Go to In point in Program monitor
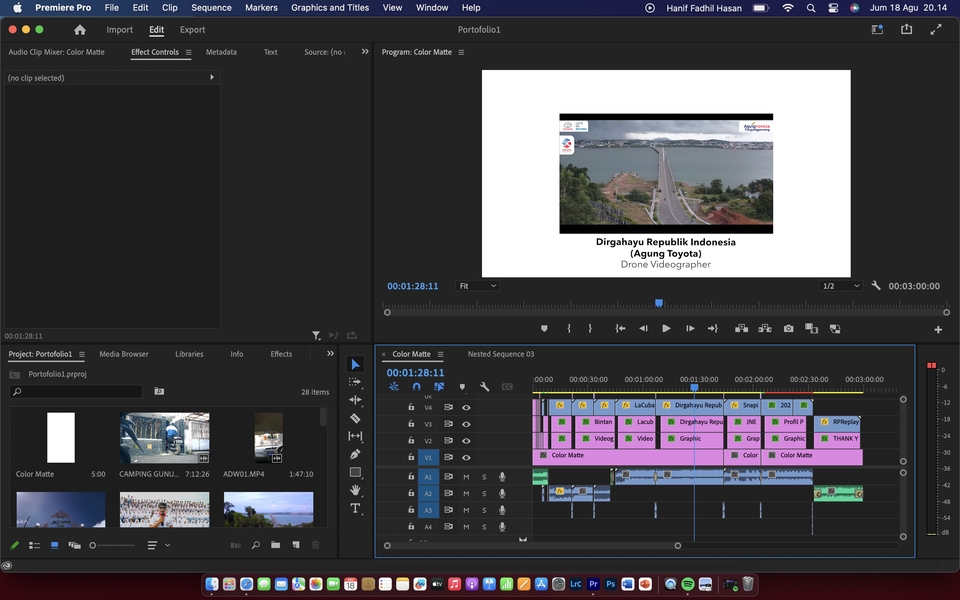The width and height of the screenshot is (960, 600). click(x=620, y=329)
